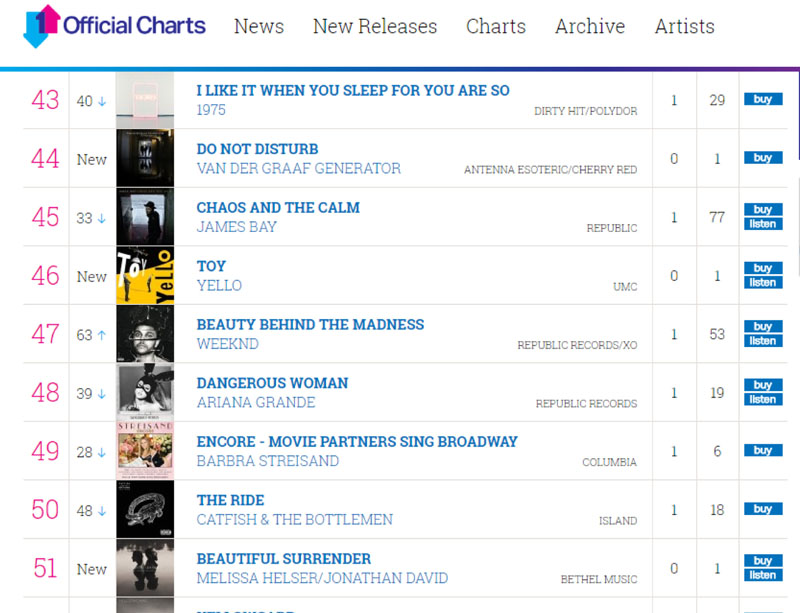Click the Yello Toy album artwork

145,275
